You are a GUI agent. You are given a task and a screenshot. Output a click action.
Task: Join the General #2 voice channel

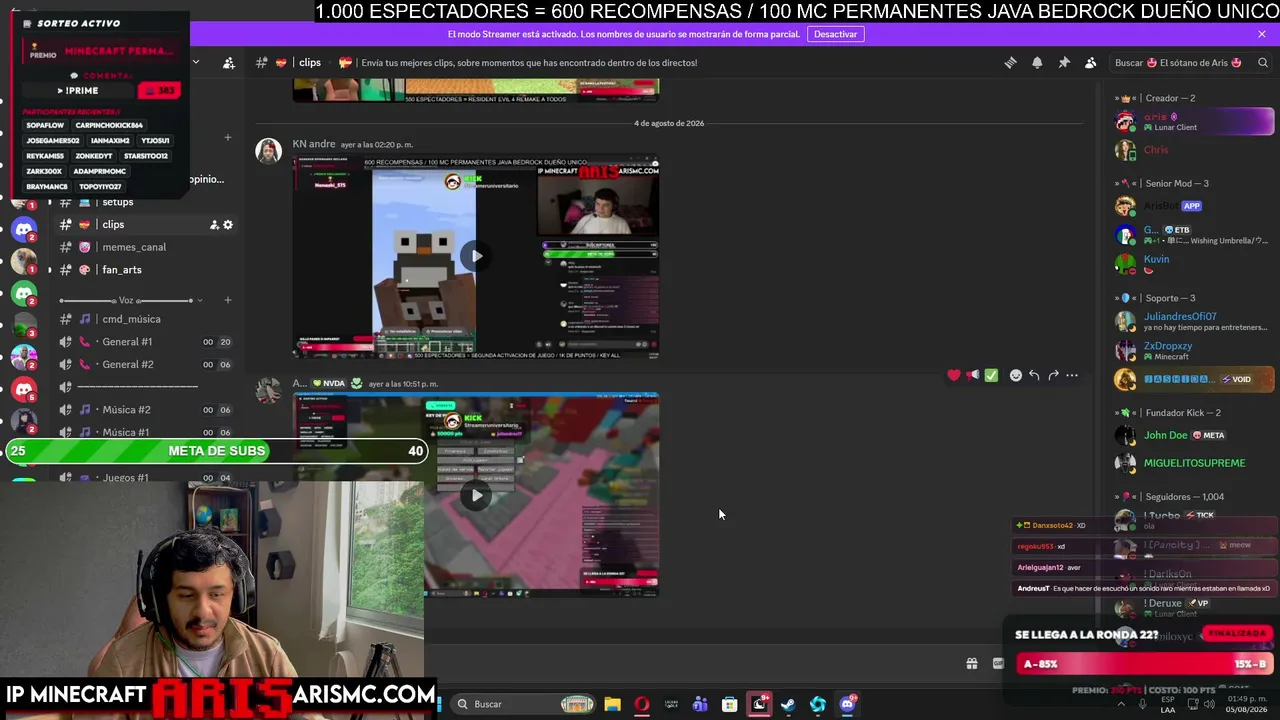click(x=146, y=364)
